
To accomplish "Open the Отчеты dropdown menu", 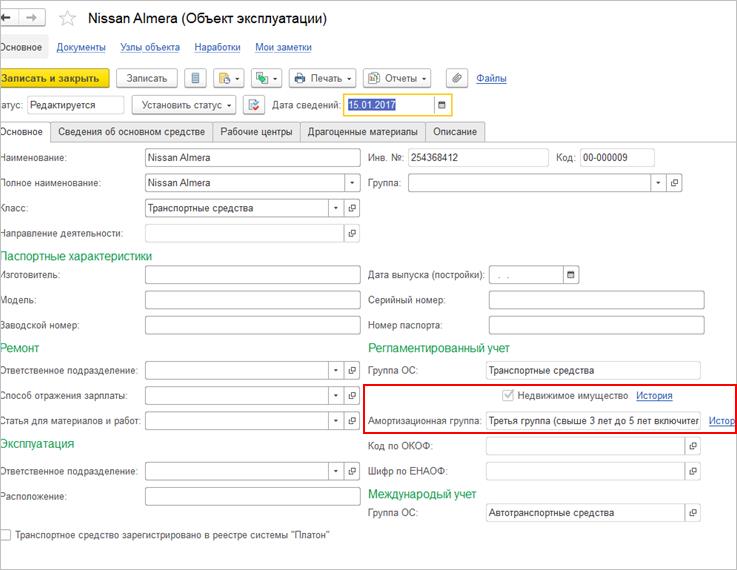I will (x=397, y=78).
